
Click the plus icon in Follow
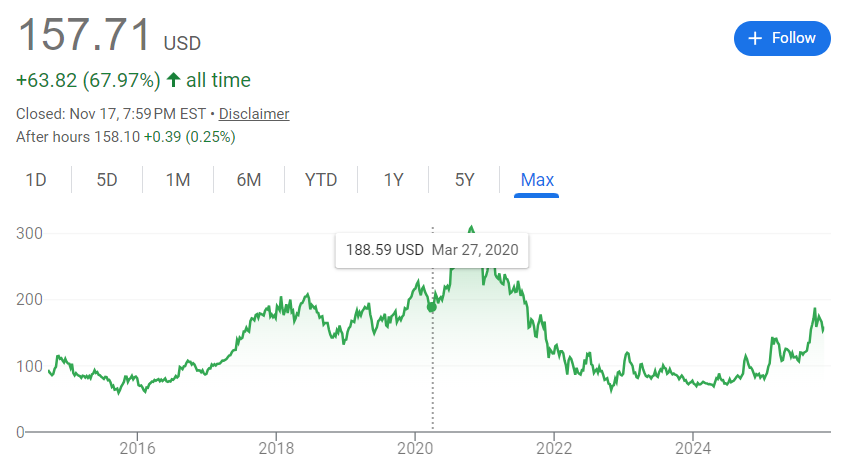[755, 38]
